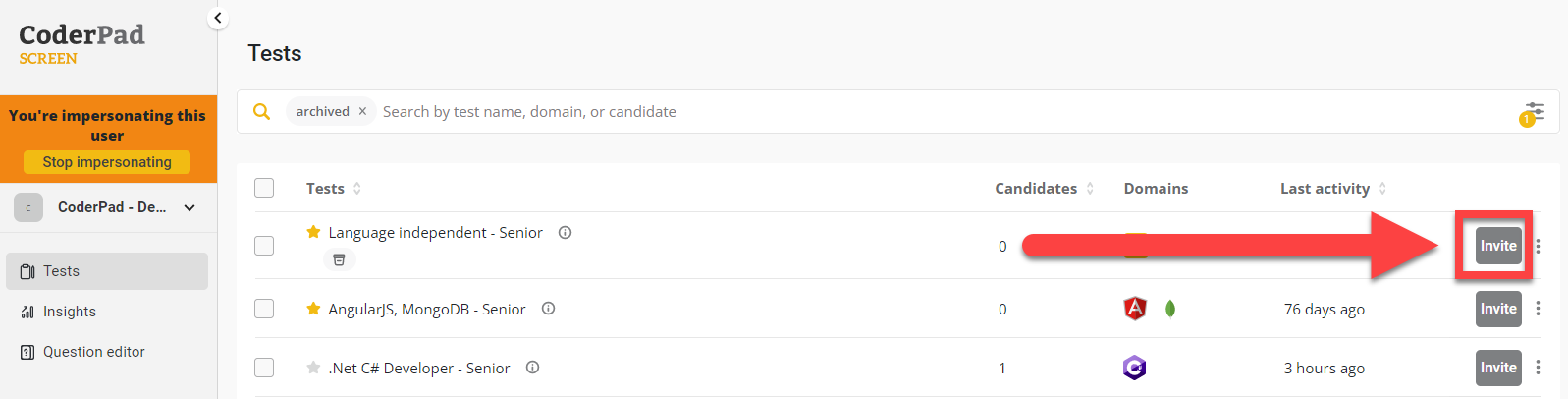1568x399 pixels.
Task: Click info icon beside Language independent - Senior
Action: click(566, 233)
